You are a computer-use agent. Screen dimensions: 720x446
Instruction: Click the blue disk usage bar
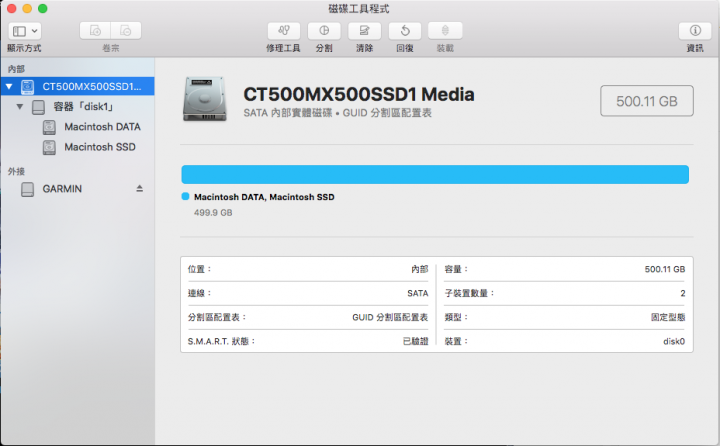point(435,175)
